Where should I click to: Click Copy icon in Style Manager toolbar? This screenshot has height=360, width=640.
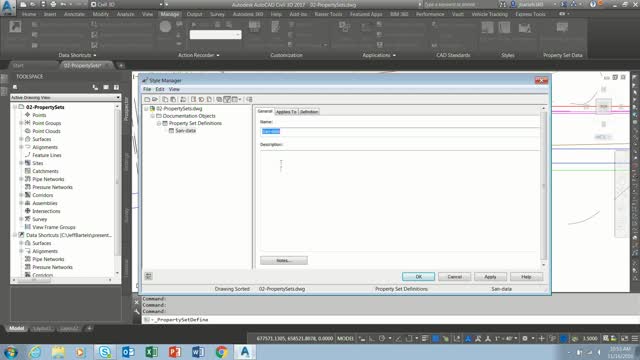point(165,99)
